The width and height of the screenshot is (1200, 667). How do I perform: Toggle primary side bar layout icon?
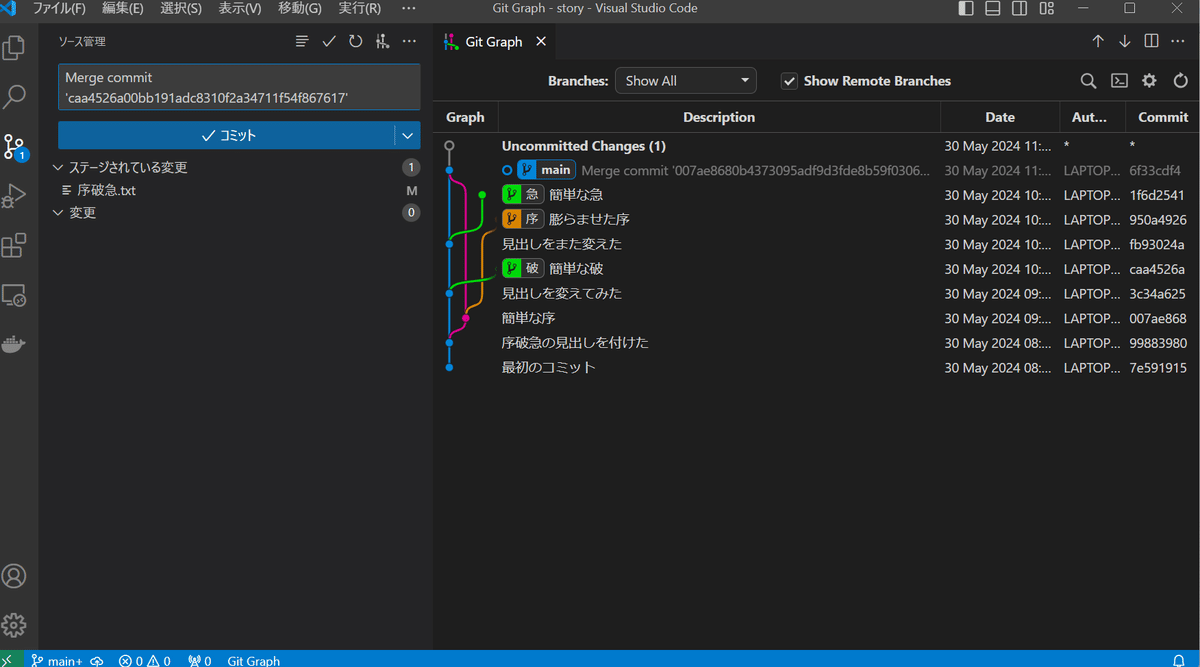(x=966, y=8)
